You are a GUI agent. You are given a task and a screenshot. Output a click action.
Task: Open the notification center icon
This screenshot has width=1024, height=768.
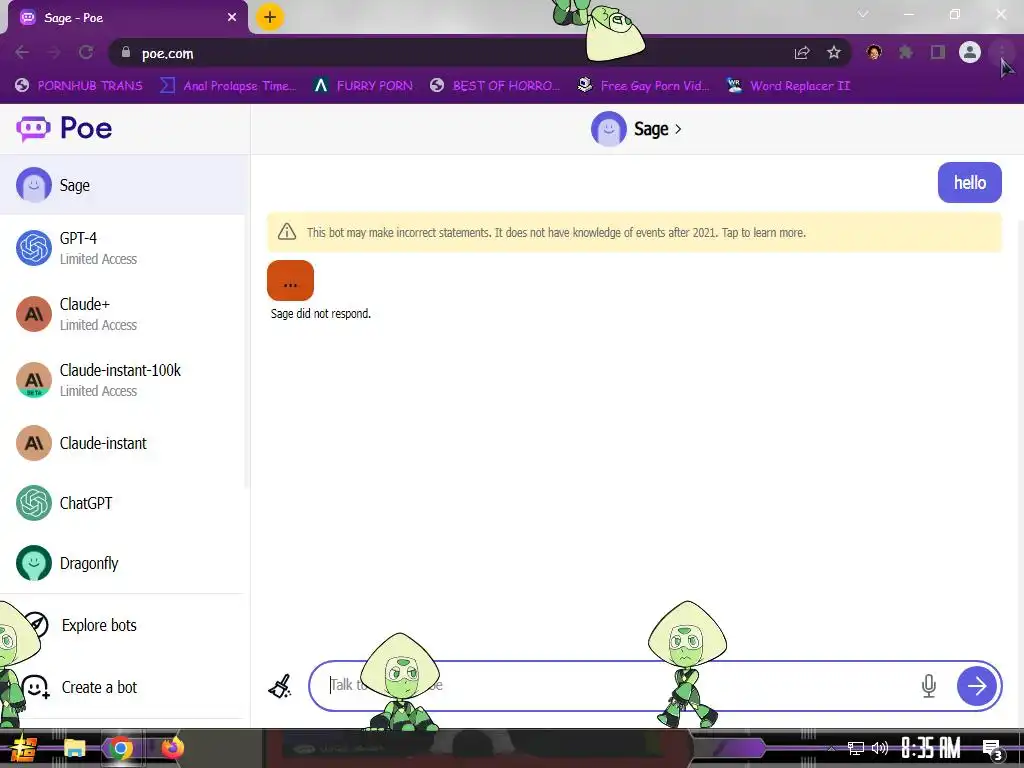click(993, 750)
